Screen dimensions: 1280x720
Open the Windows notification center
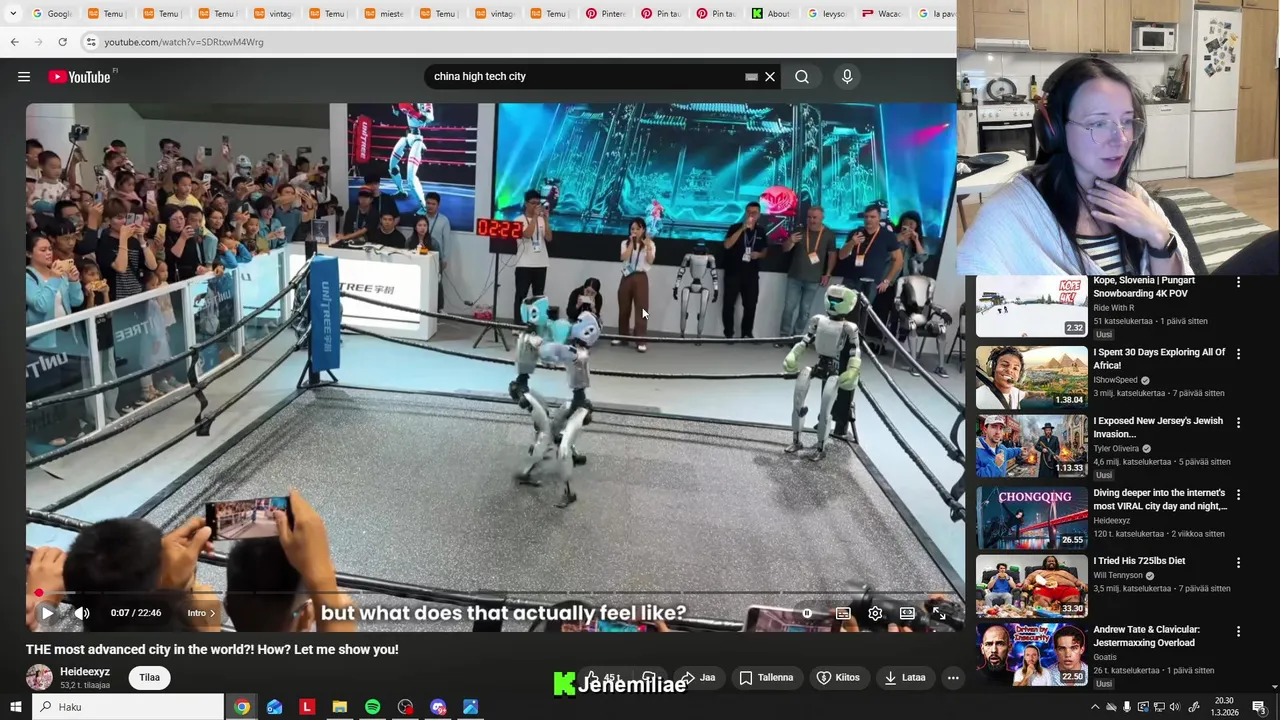[1259, 707]
